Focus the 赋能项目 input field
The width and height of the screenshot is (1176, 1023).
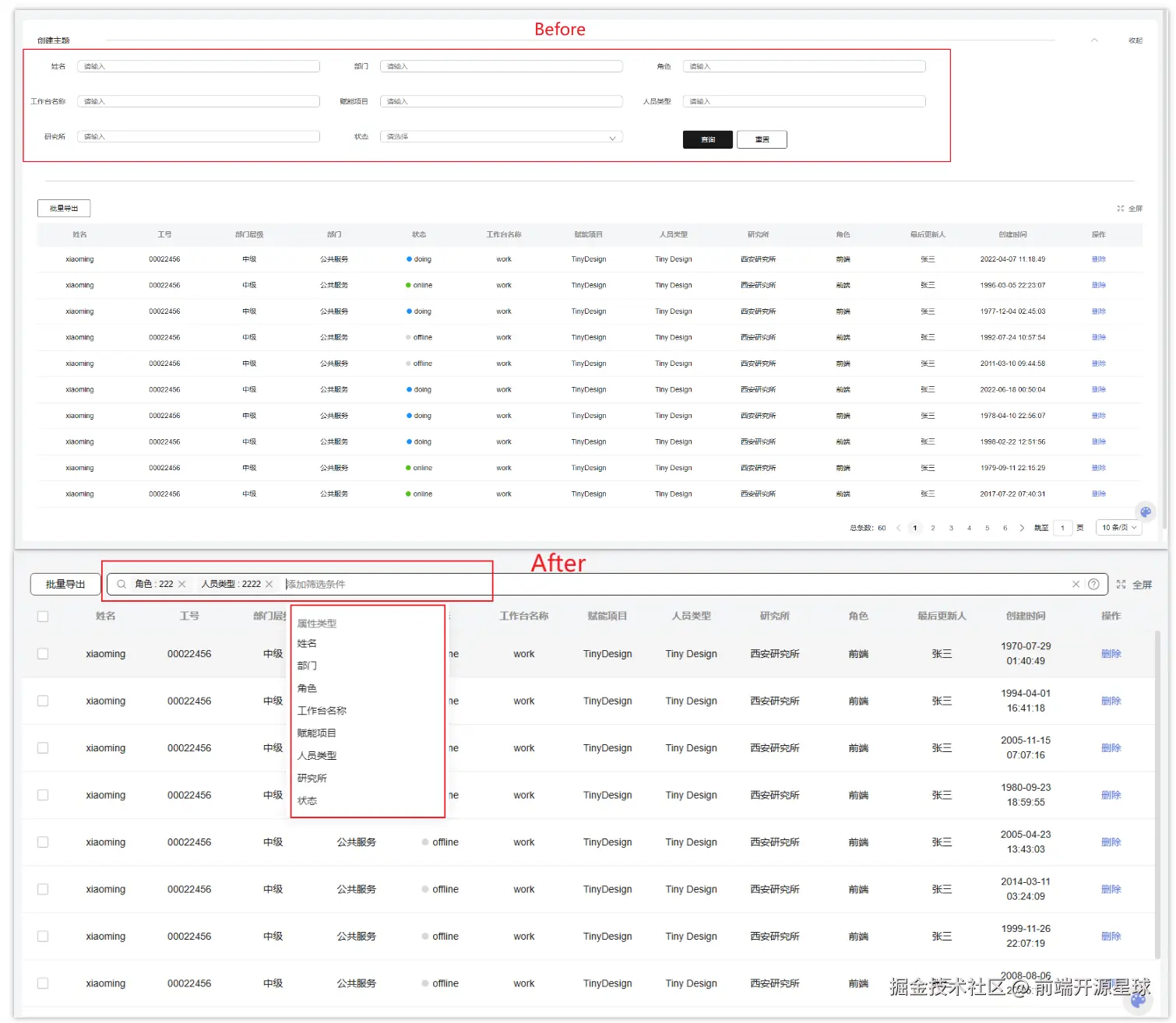[502, 101]
